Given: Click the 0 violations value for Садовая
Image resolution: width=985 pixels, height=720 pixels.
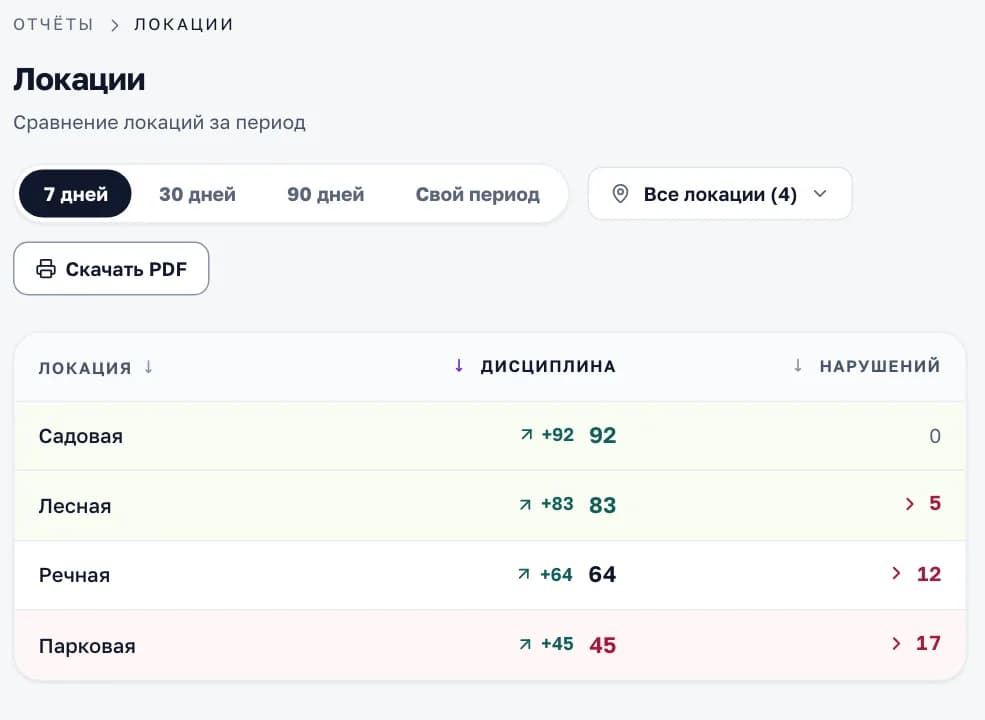Looking at the screenshot, I should point(935,436).
